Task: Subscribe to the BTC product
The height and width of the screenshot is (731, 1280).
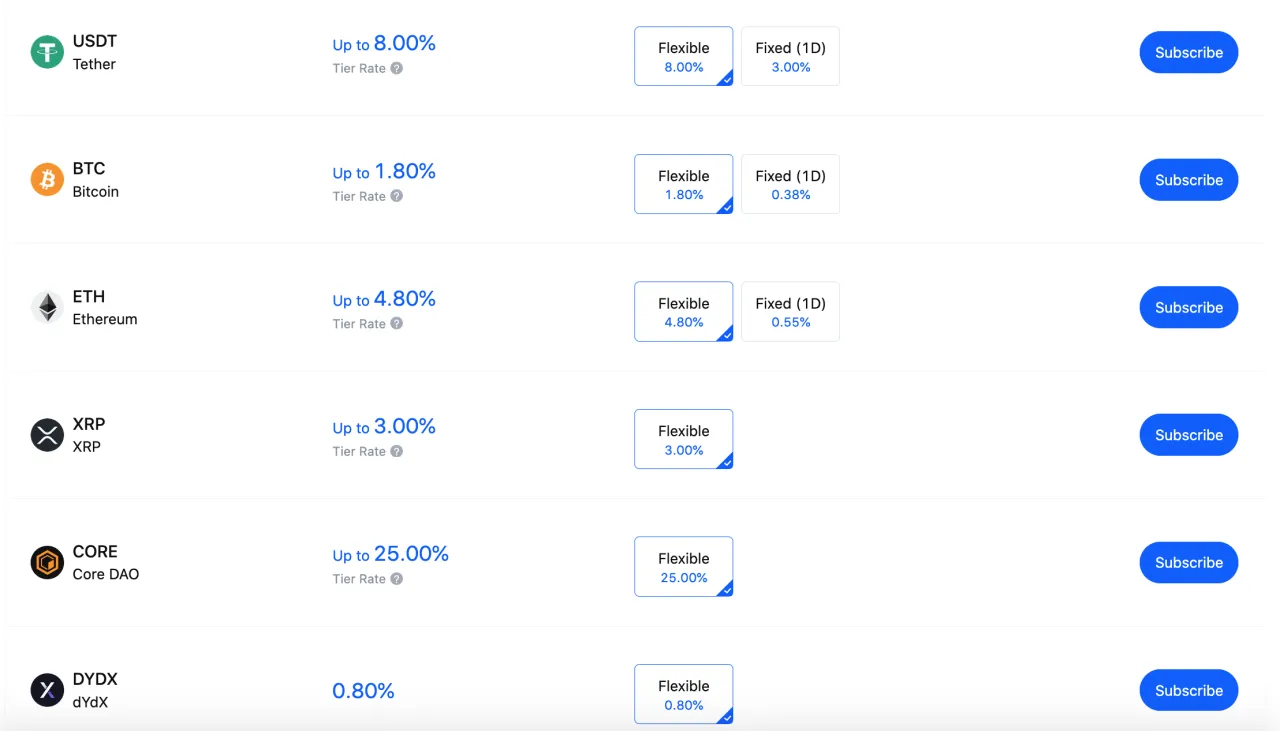Action: tap(1189, 180)
